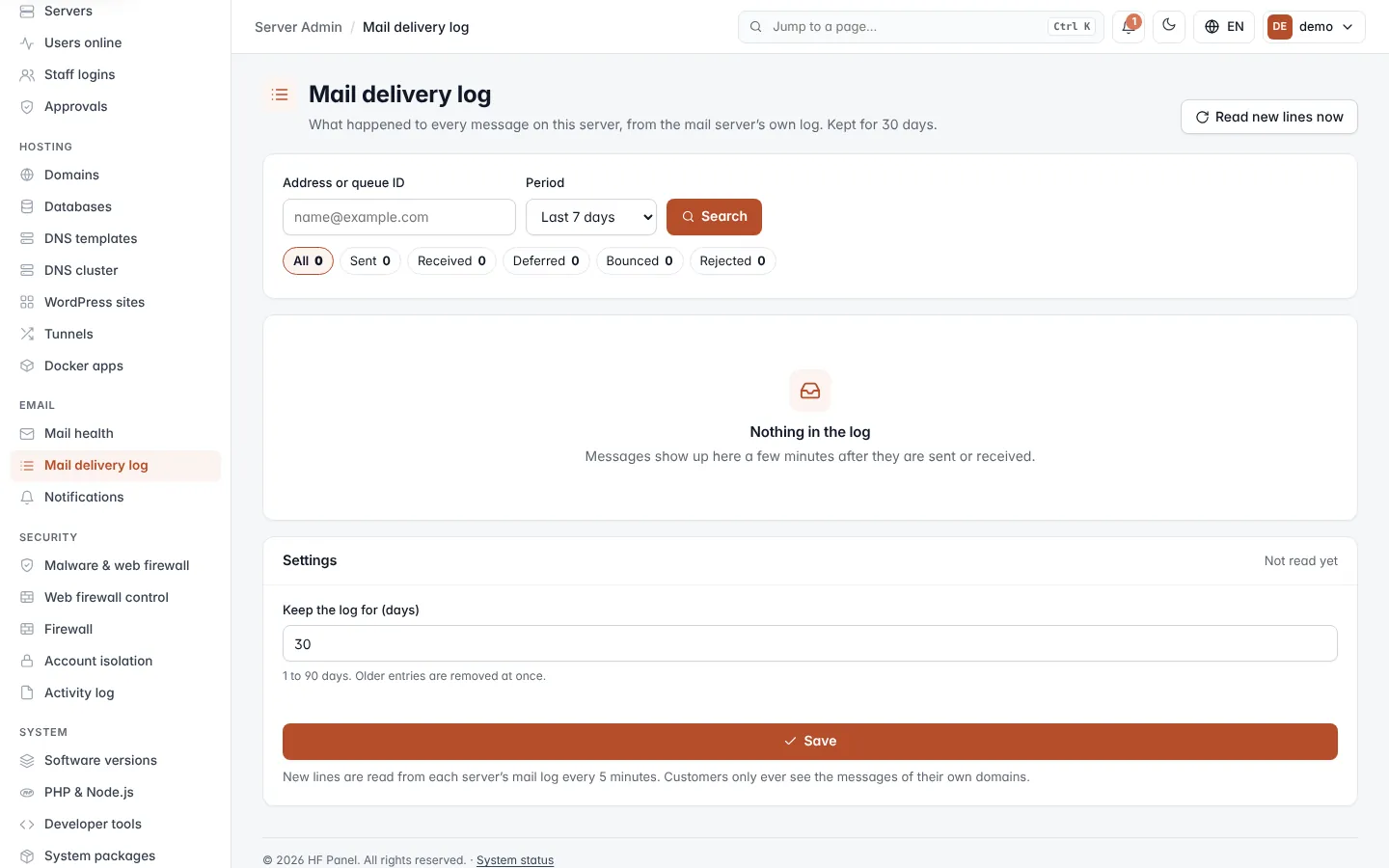Go to Server Admin breadcrumb
The height and width of the screenshot is (868, 1389).
pos(298,27)
